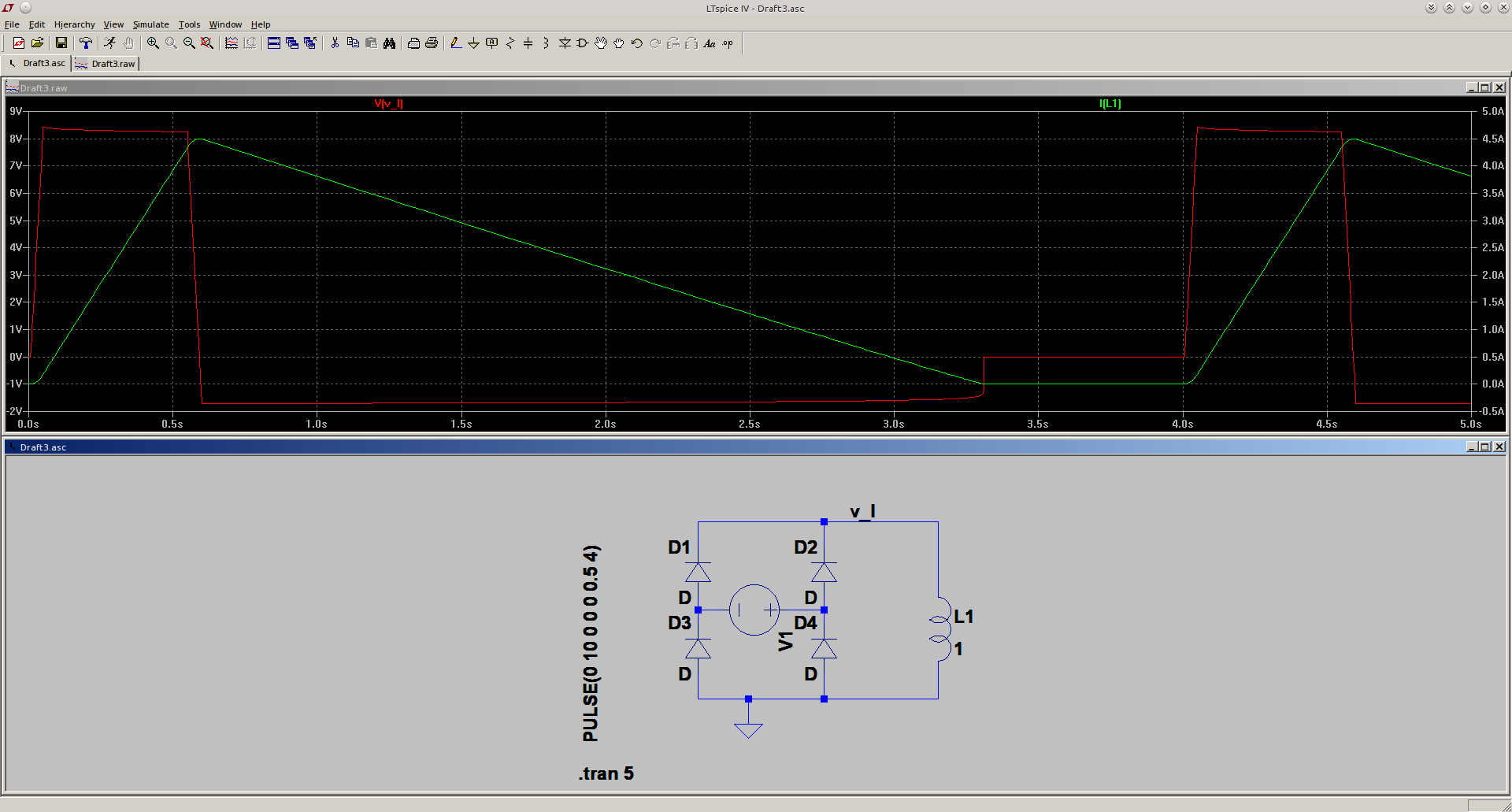This screenshot has height=812, width=1512.
Task: Minimize the Draft3.raw plot window
Action: point(1472,87)
